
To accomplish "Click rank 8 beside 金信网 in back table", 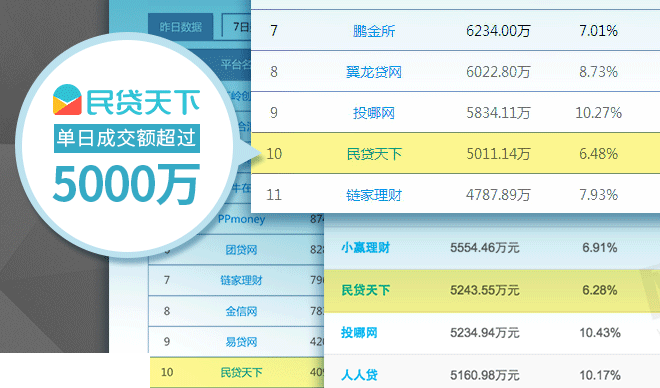I will point(167,311).
